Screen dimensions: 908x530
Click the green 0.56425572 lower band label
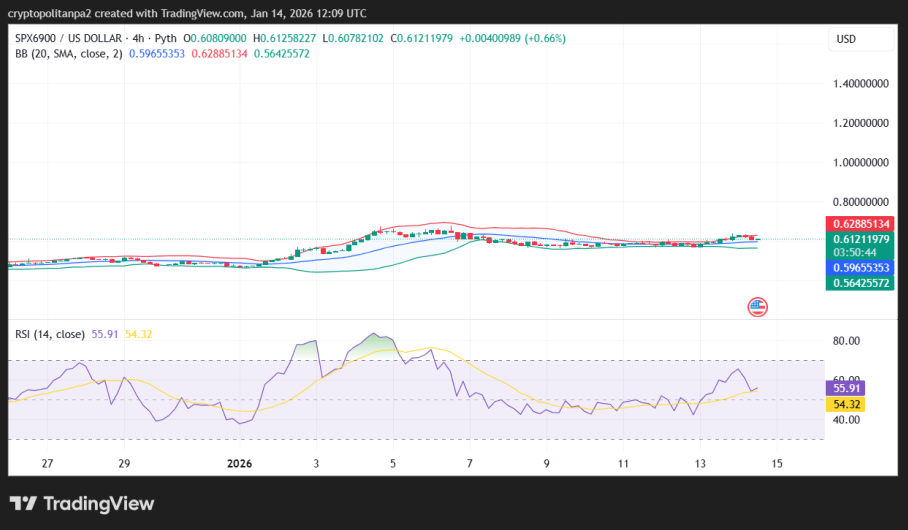click(x=860, y=283)
